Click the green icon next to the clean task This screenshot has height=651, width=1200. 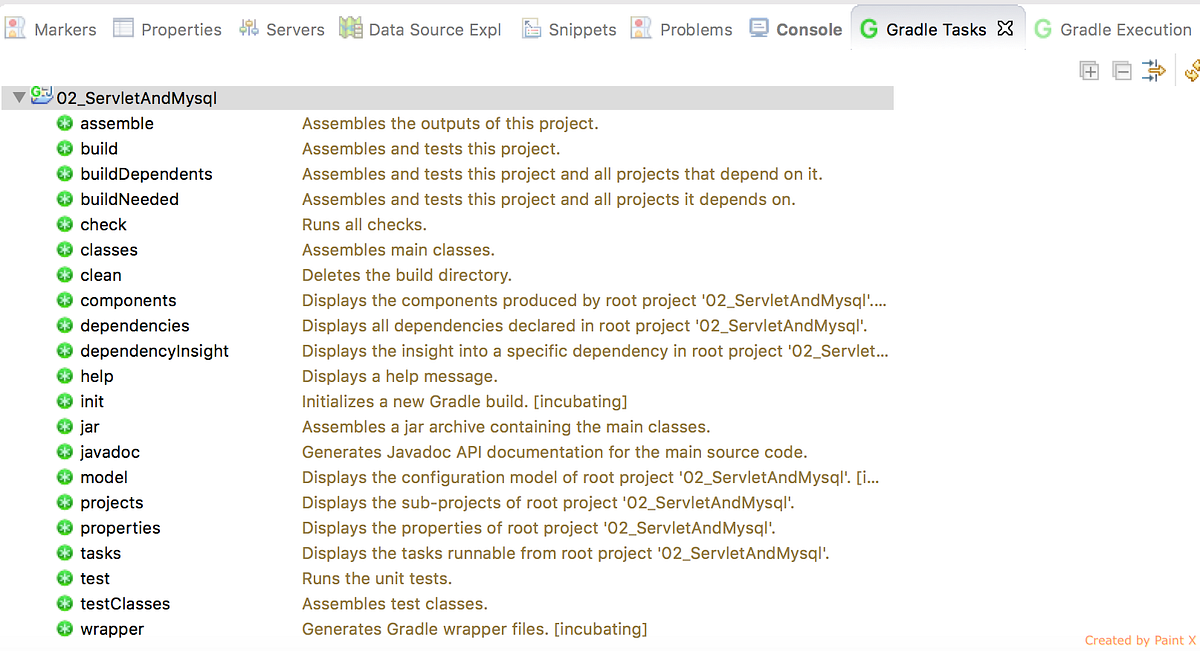coord(64,274)
